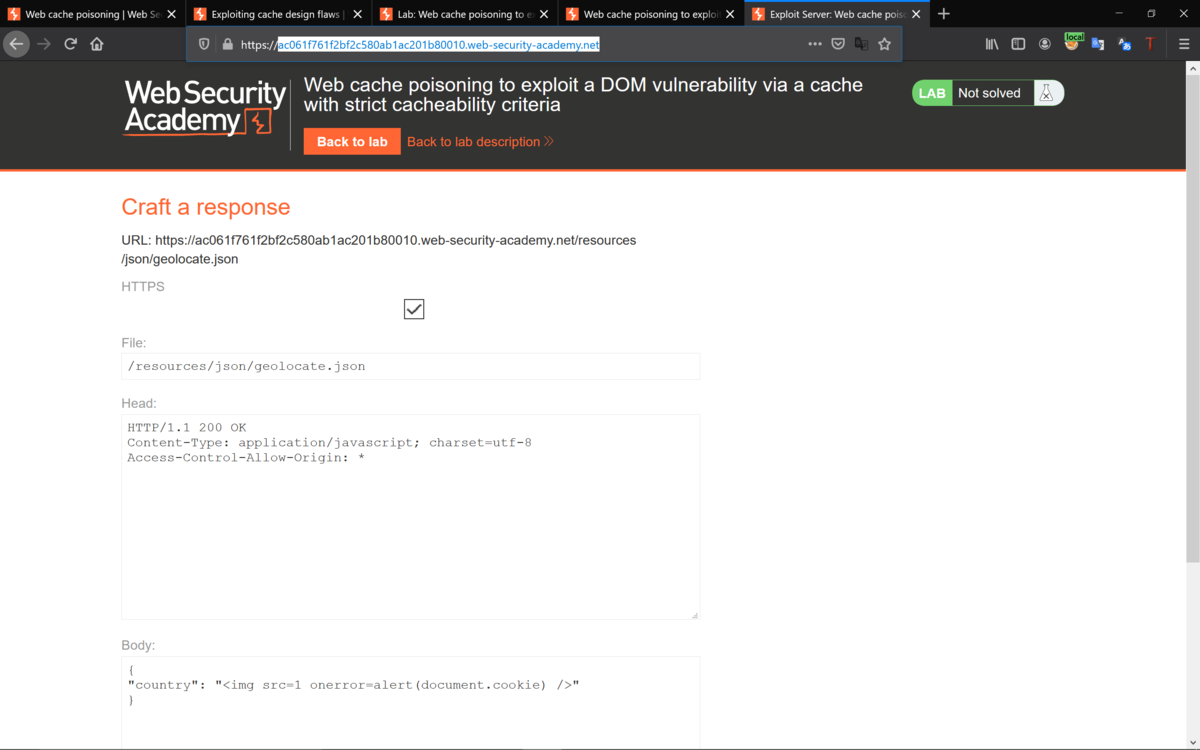
Task: Click the Back to lab button
Action: click(352, 141)
